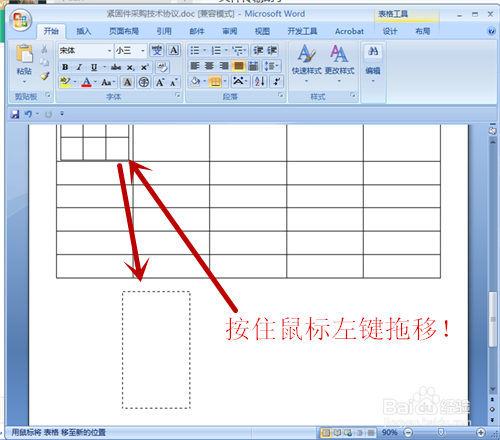This screenshot has width=500, height=440.
Task: Toggle align text right
Action: pyautogui.click(x=224, y=66)
